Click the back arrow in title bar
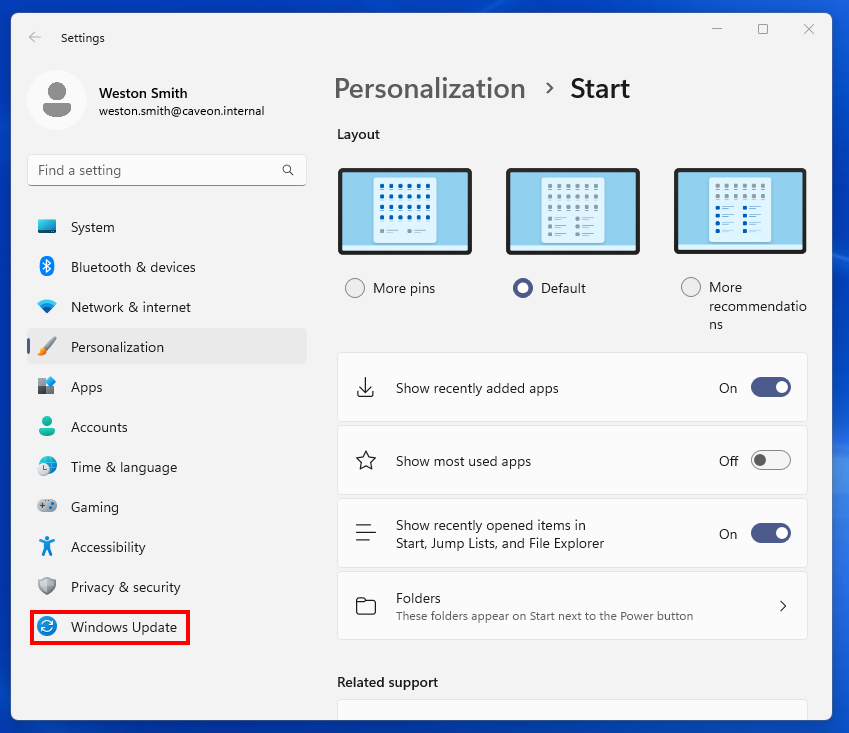Image resolution: width=849 pixels, height=733 pixels. [35, 37]
